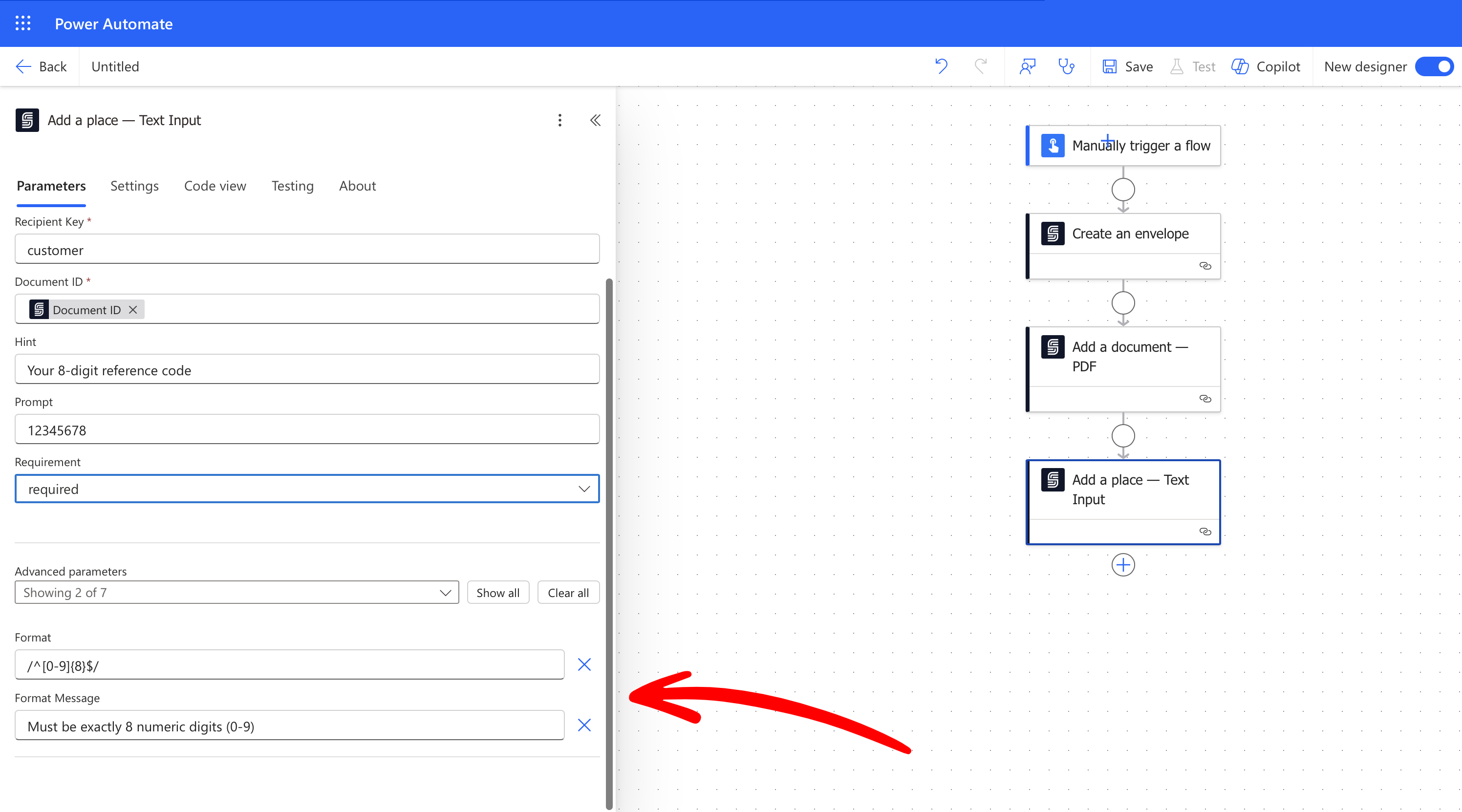Click the feedback person icon
This screenshot has width=1462, height=812.
click(x=1027, y=66)
